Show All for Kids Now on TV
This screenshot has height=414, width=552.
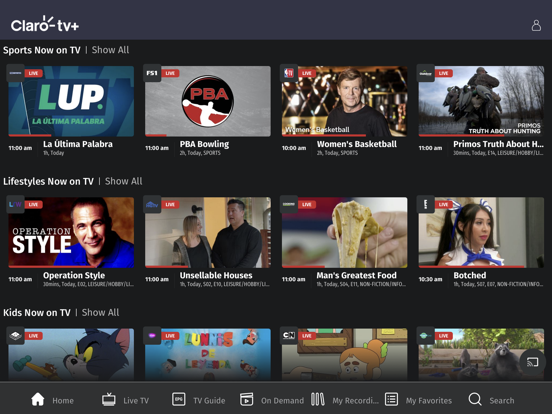(100, 313)
